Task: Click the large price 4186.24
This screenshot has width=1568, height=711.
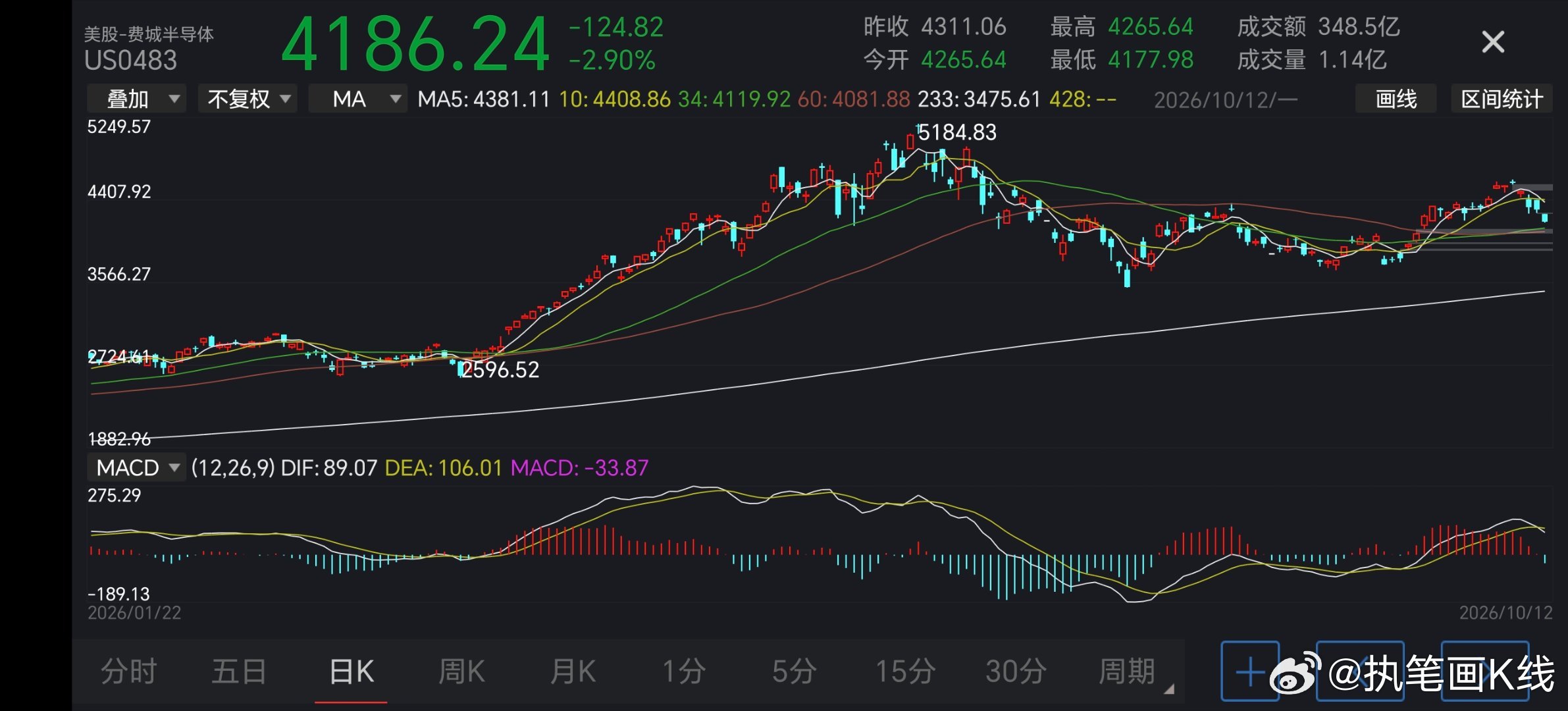Action: pos(415,45)
